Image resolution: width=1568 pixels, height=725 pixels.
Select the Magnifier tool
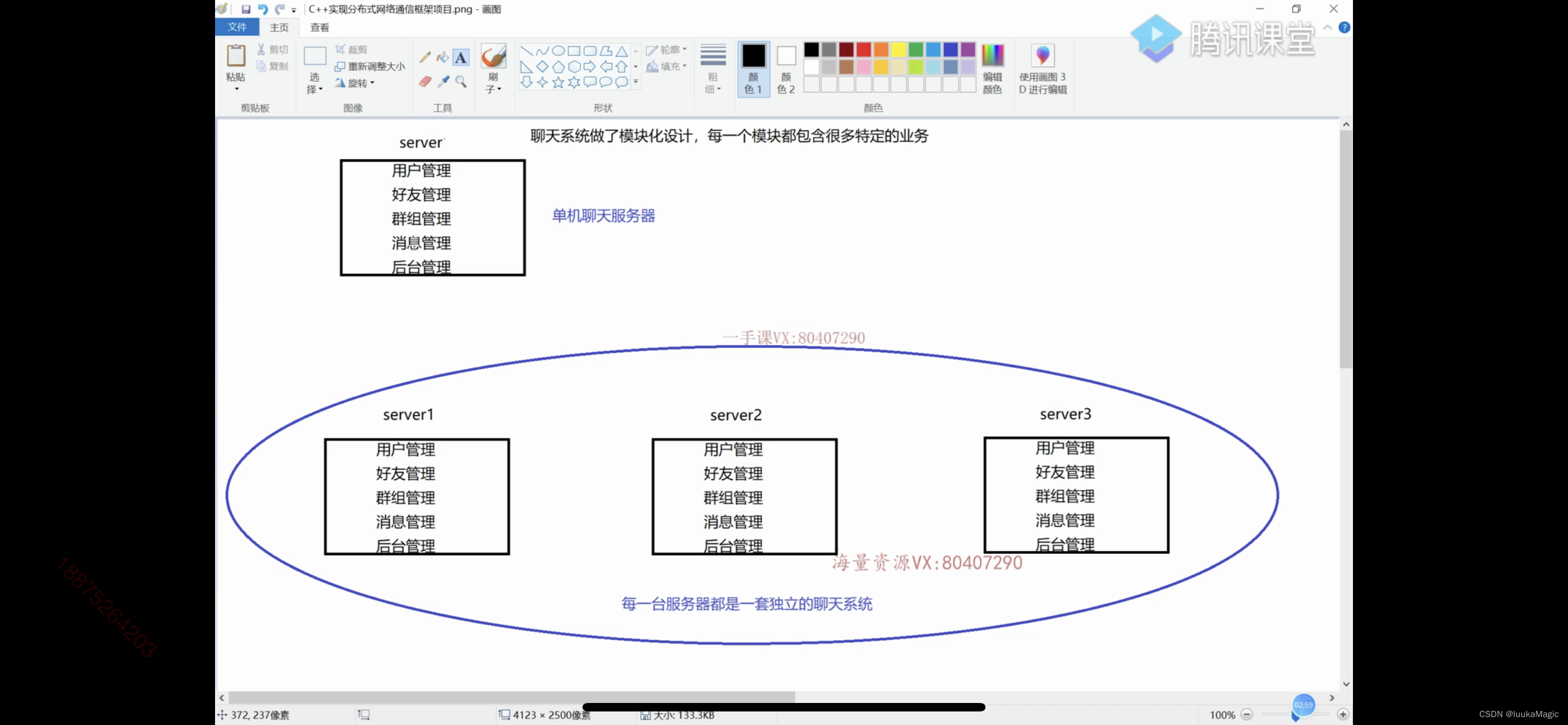click(x=461, y=81)
